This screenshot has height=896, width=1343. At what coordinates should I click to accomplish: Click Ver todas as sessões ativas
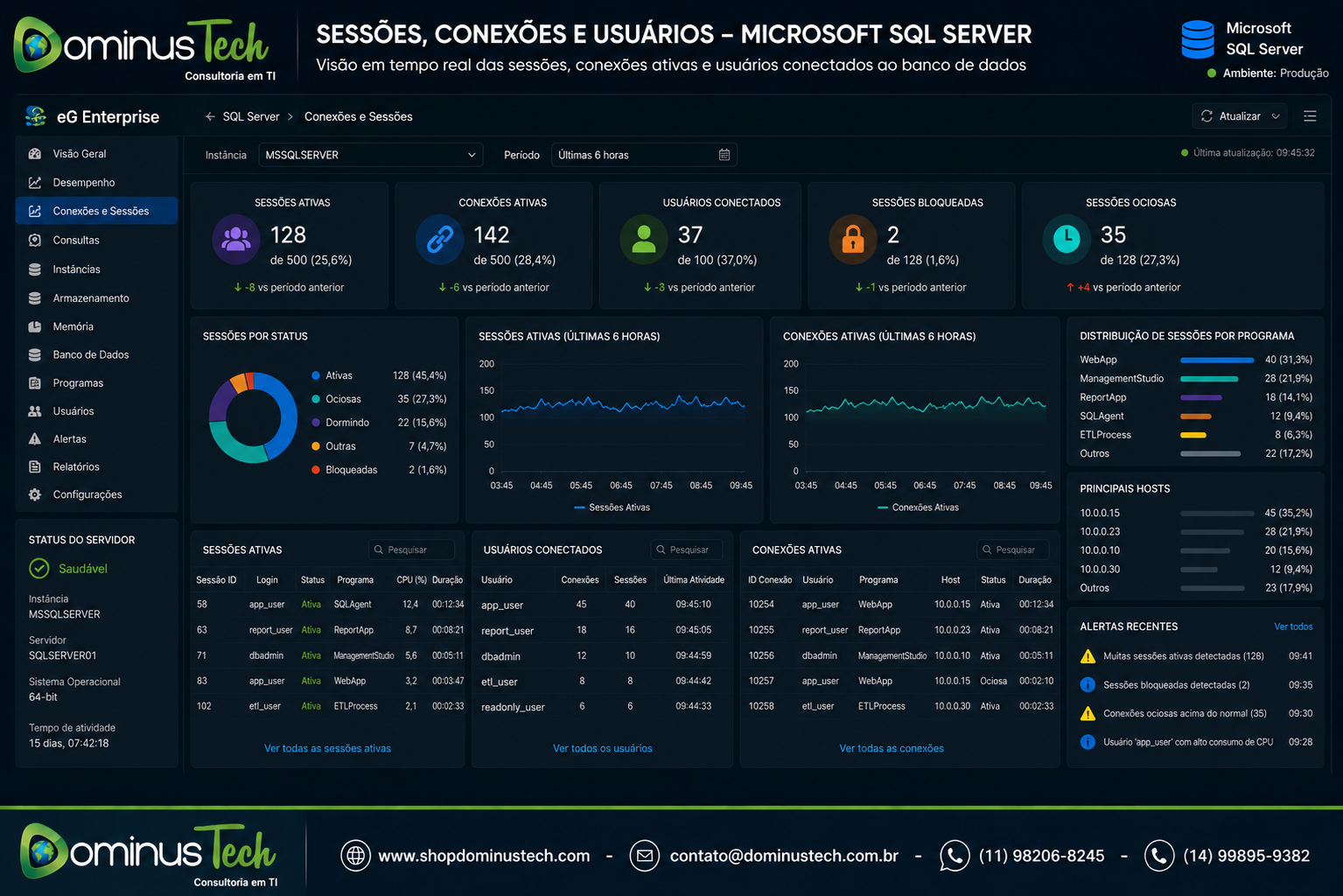(327, 748)
